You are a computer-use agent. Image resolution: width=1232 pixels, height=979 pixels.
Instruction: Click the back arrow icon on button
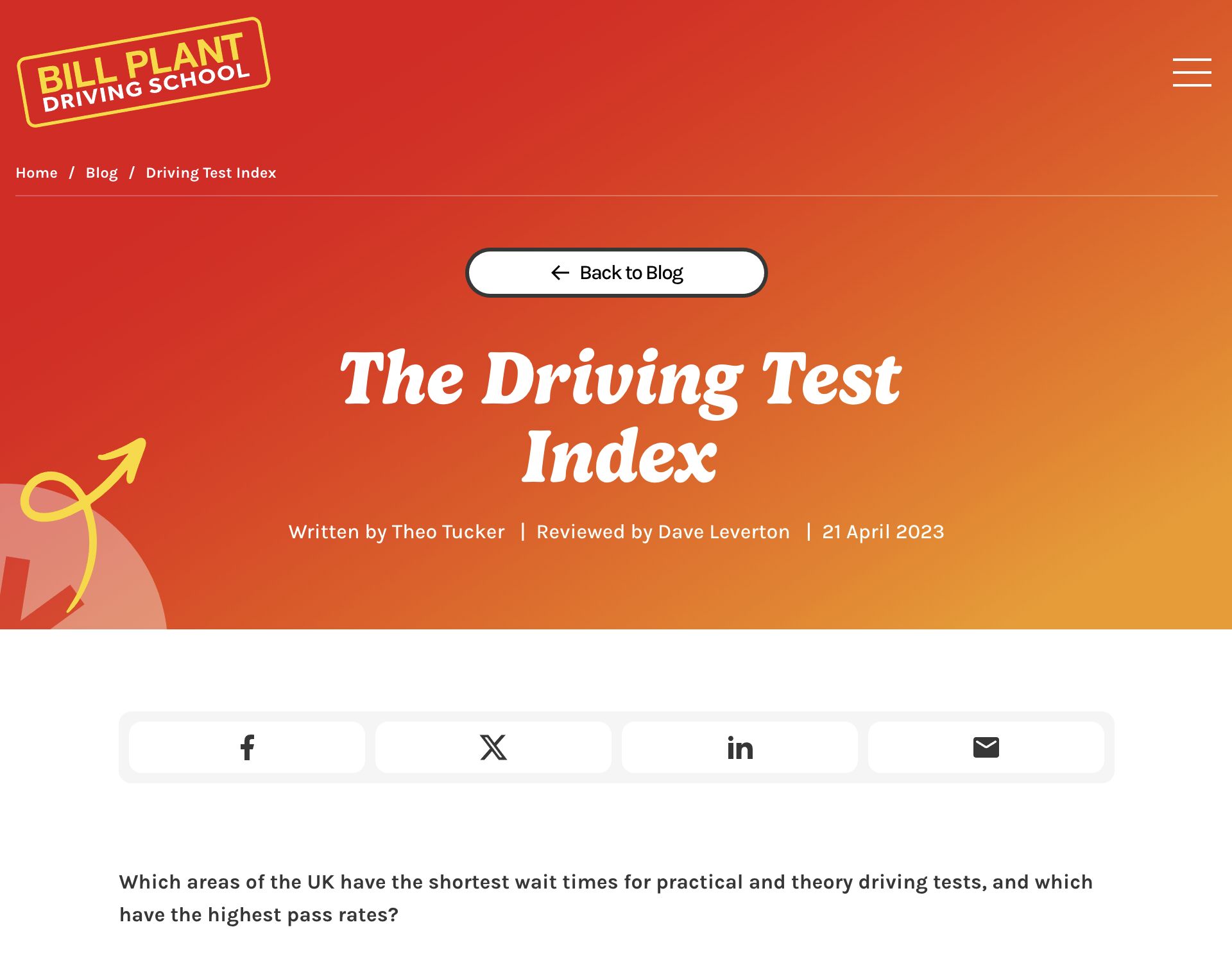point(559,272)
